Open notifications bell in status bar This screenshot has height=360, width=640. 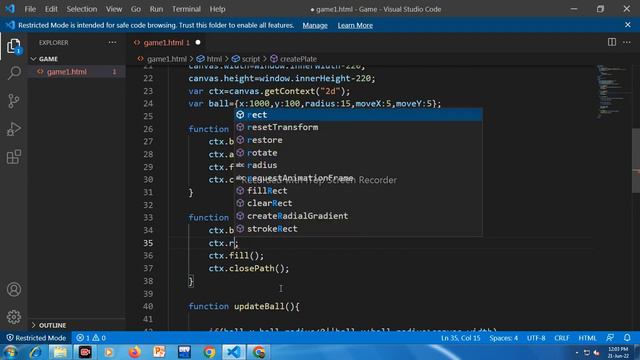(627, 338)
